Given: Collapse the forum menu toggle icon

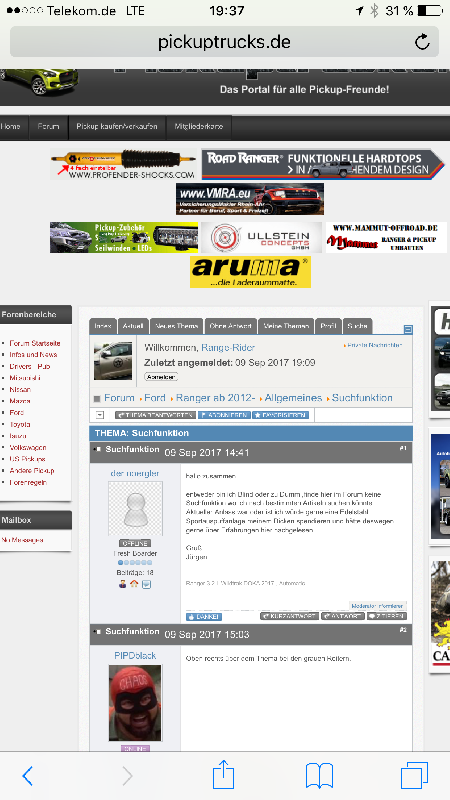Looking at the screenshot, I should (x=408, y=330).
